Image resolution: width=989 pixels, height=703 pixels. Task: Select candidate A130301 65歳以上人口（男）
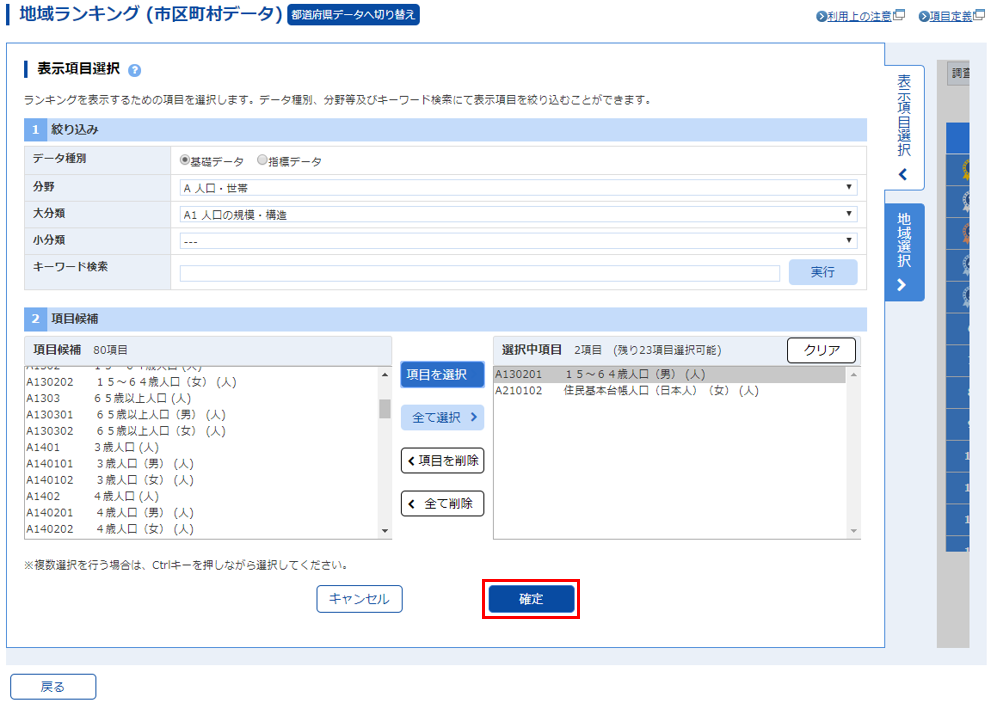coord(202,415)
